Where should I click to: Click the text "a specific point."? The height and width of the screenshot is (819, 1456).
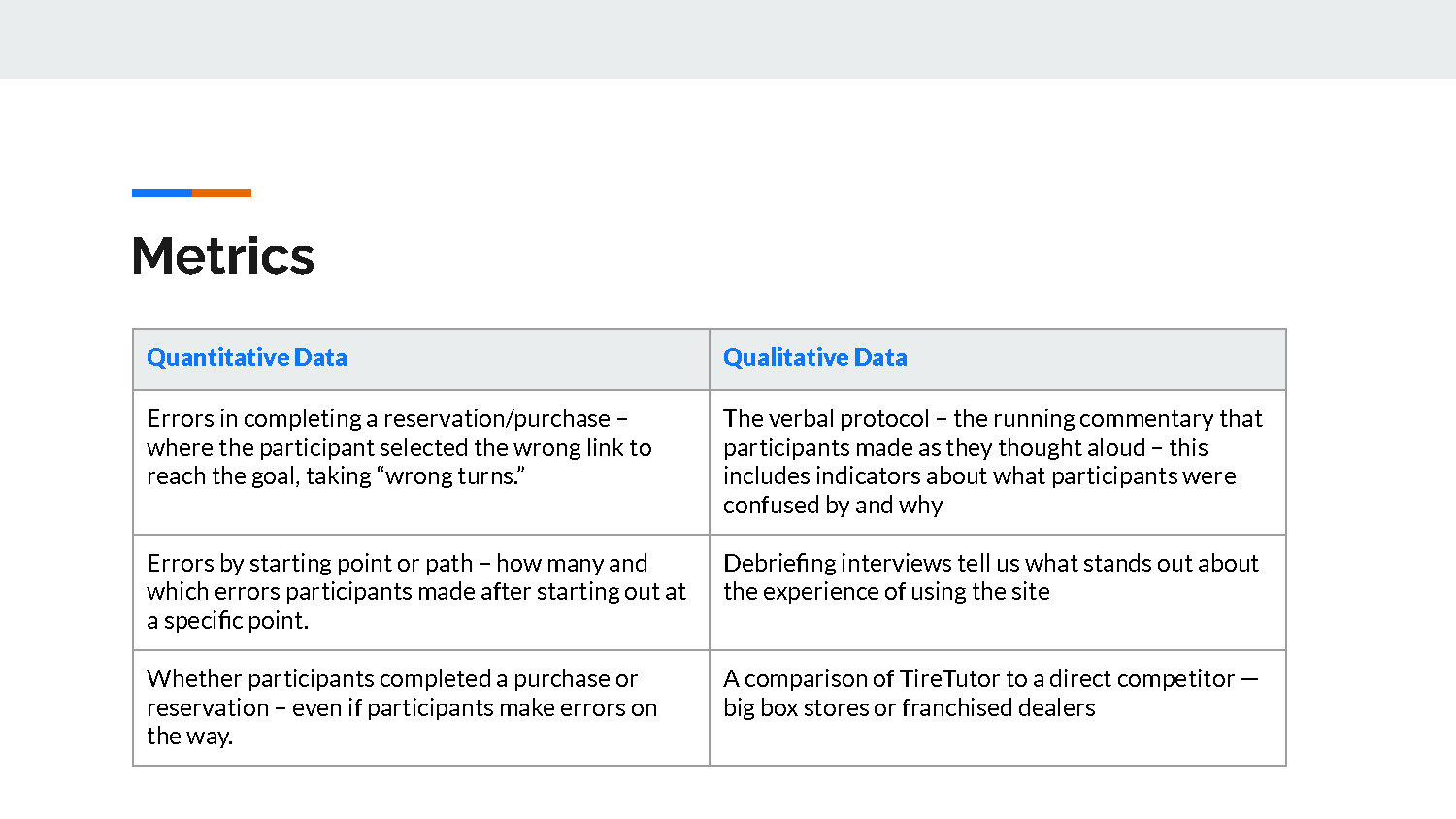[x=227, y=621]
